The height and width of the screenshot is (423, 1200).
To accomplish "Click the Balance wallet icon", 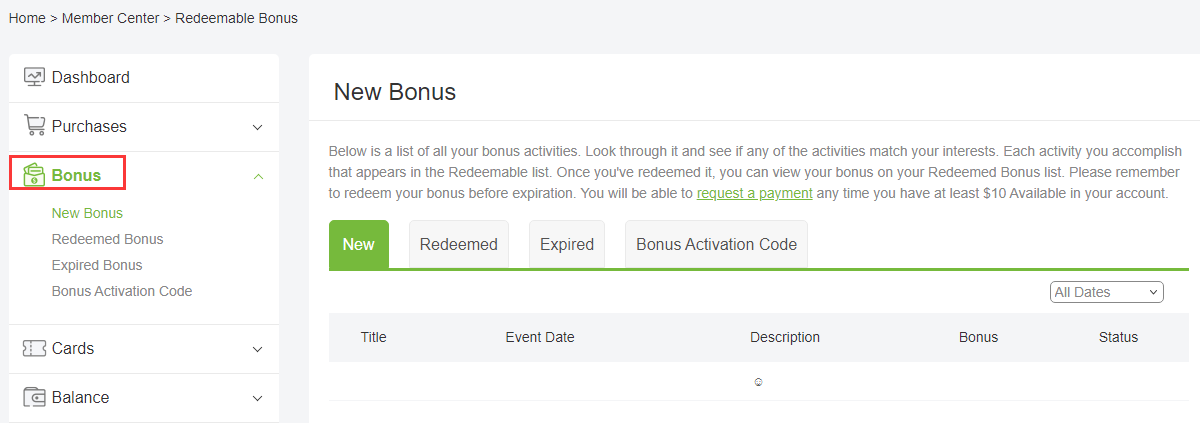I will (35, 397).
